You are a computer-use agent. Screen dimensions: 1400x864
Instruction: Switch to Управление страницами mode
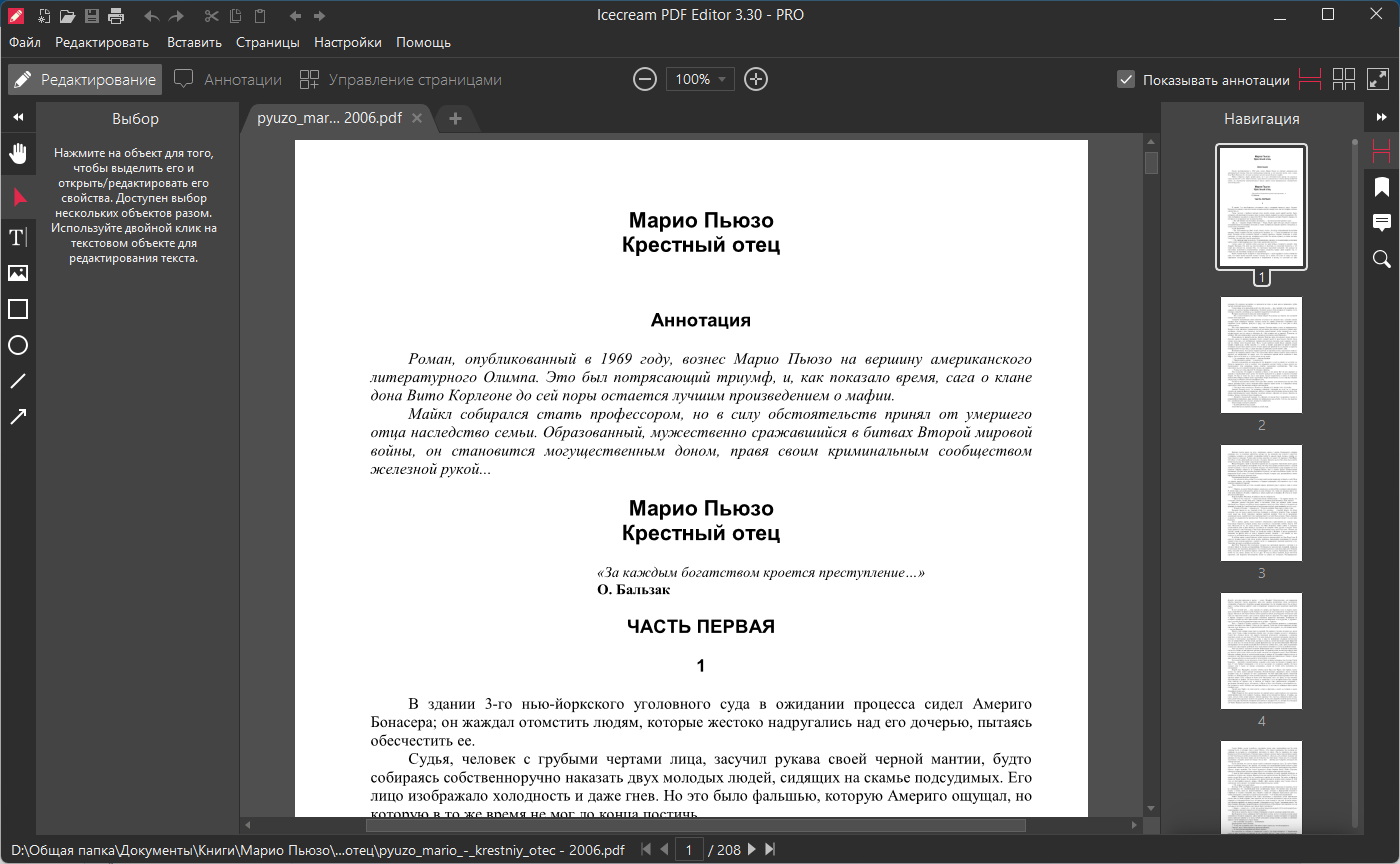click(x=401, y=80)
